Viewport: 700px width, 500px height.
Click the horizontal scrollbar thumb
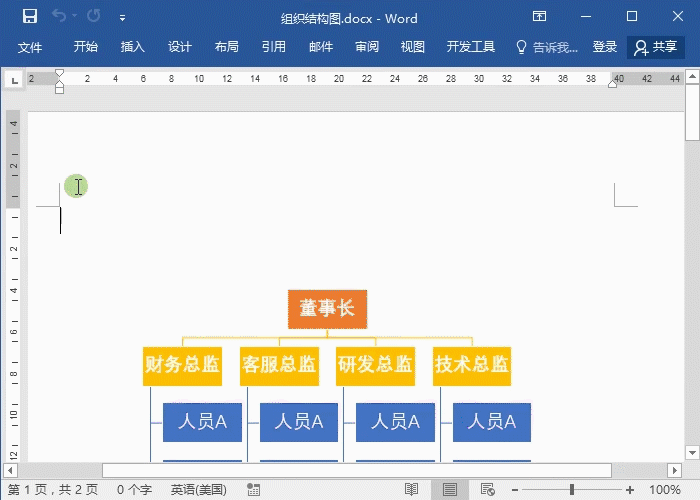(357, 470)
